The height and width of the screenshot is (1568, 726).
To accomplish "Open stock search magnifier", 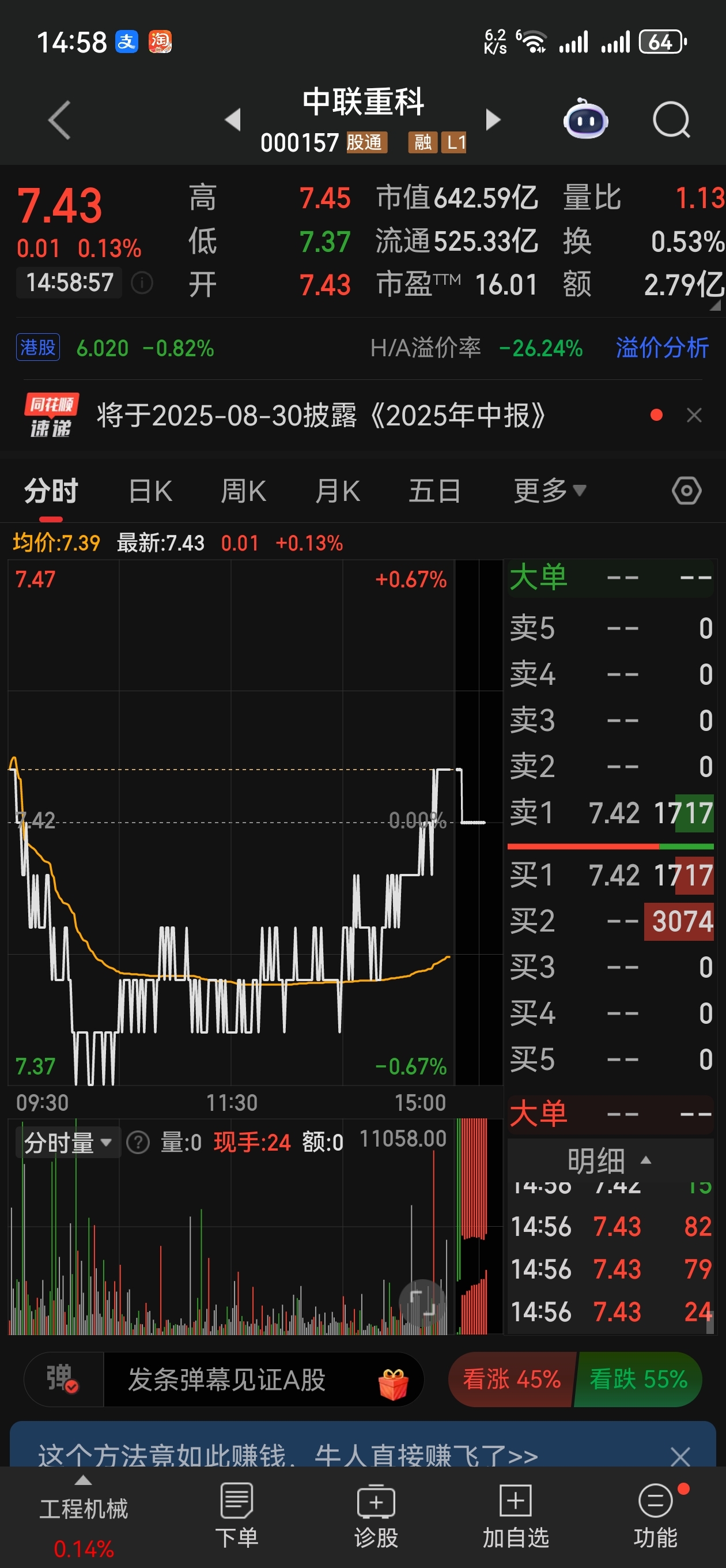I will click(x=671, y=119).
